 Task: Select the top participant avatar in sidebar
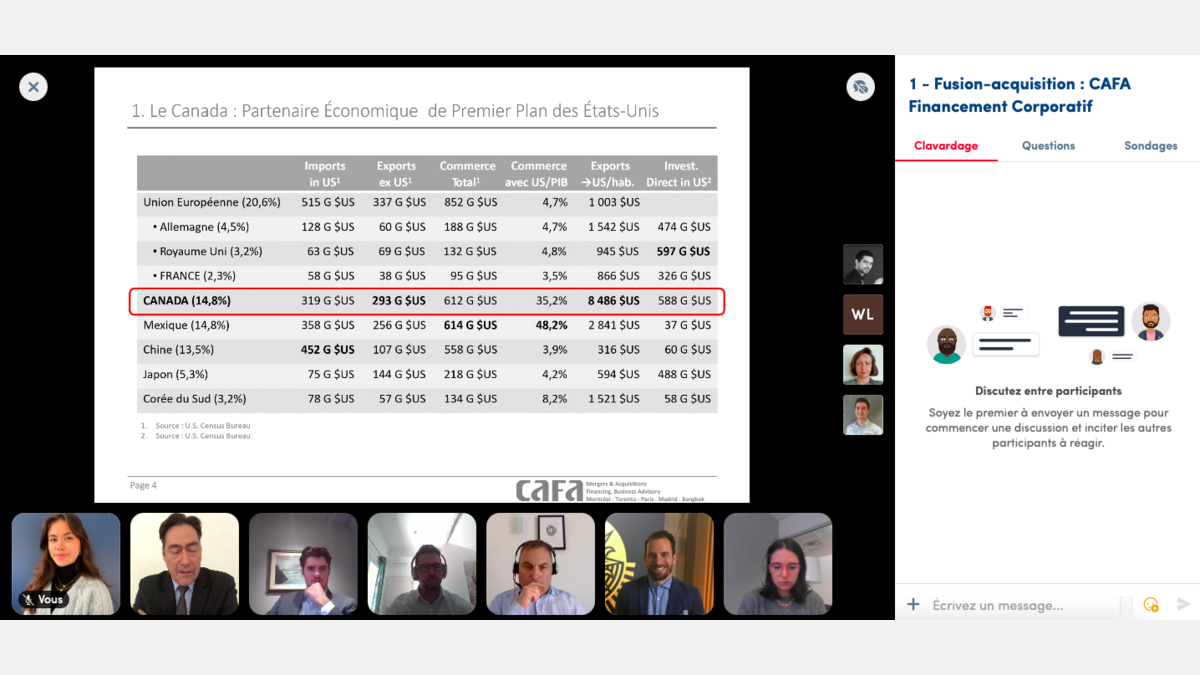tap(862, 264)
